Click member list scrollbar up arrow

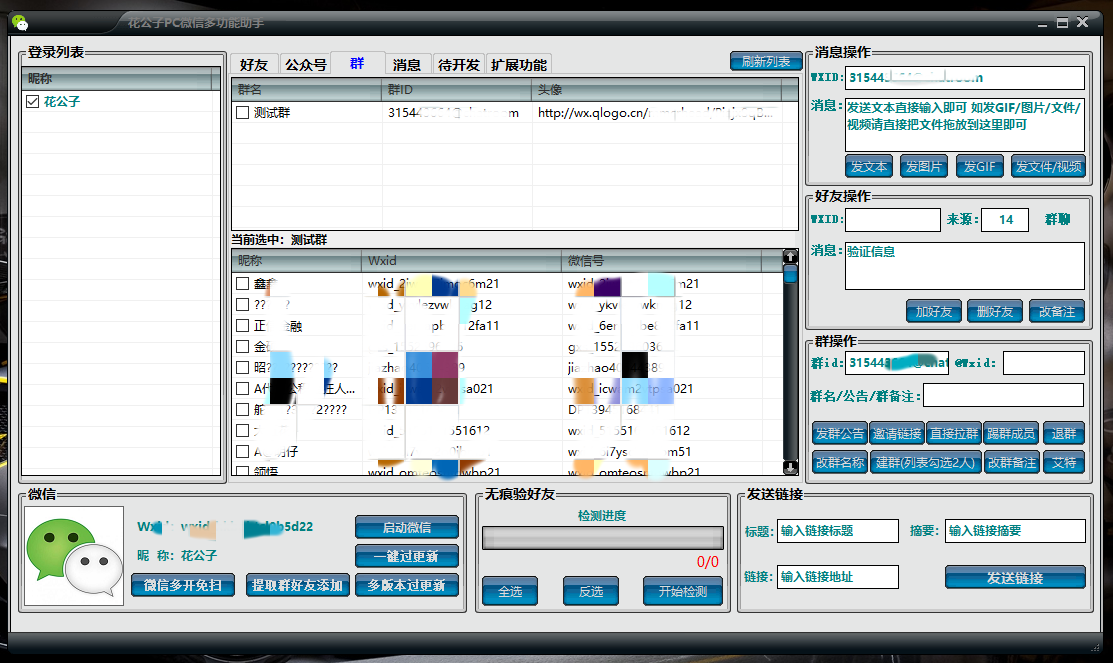click(790, 256)
